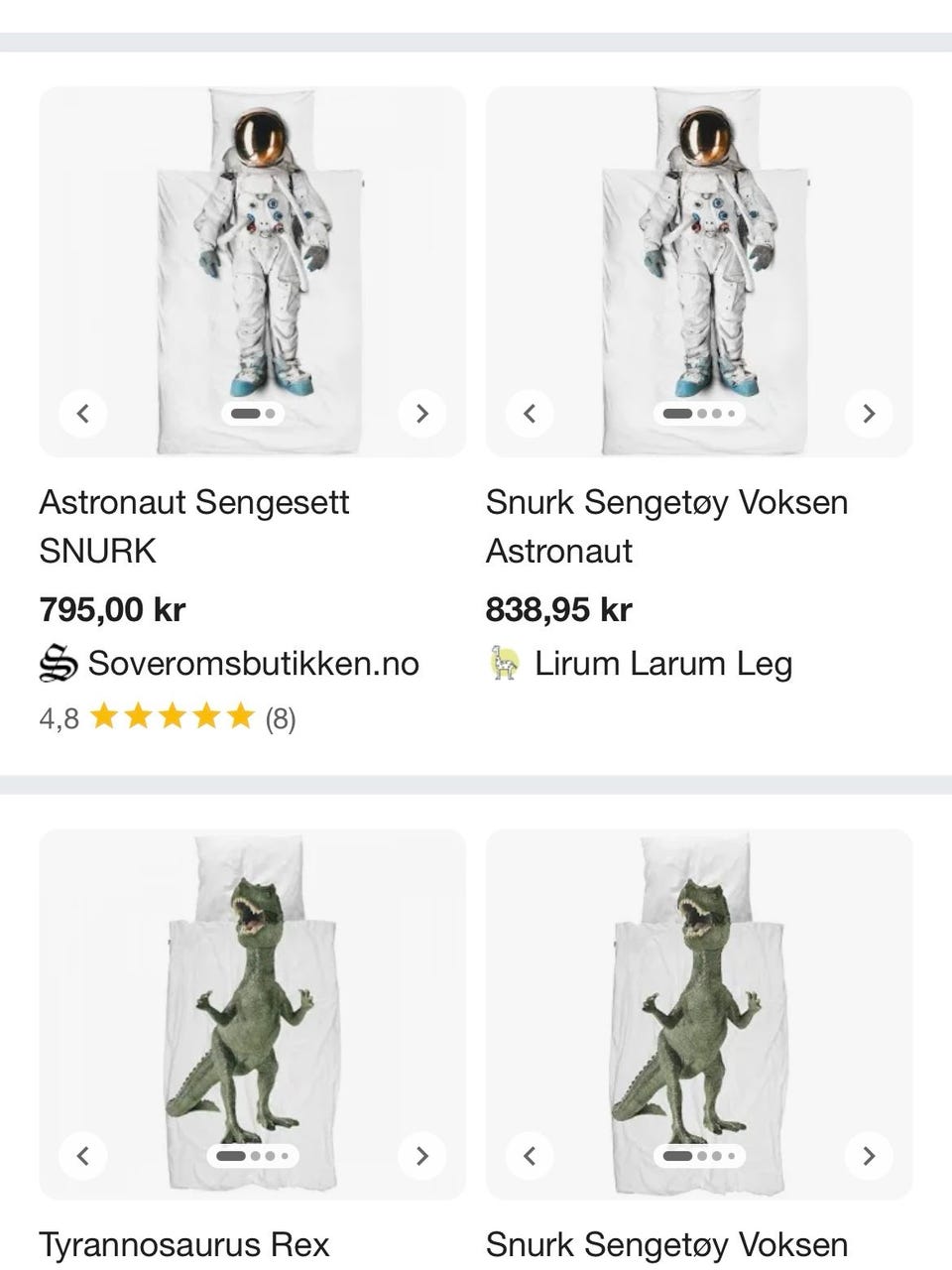Open Astronaut Sengesett SNURK product title
This screenshot has height=1270, width=952.
click(194, 526)
